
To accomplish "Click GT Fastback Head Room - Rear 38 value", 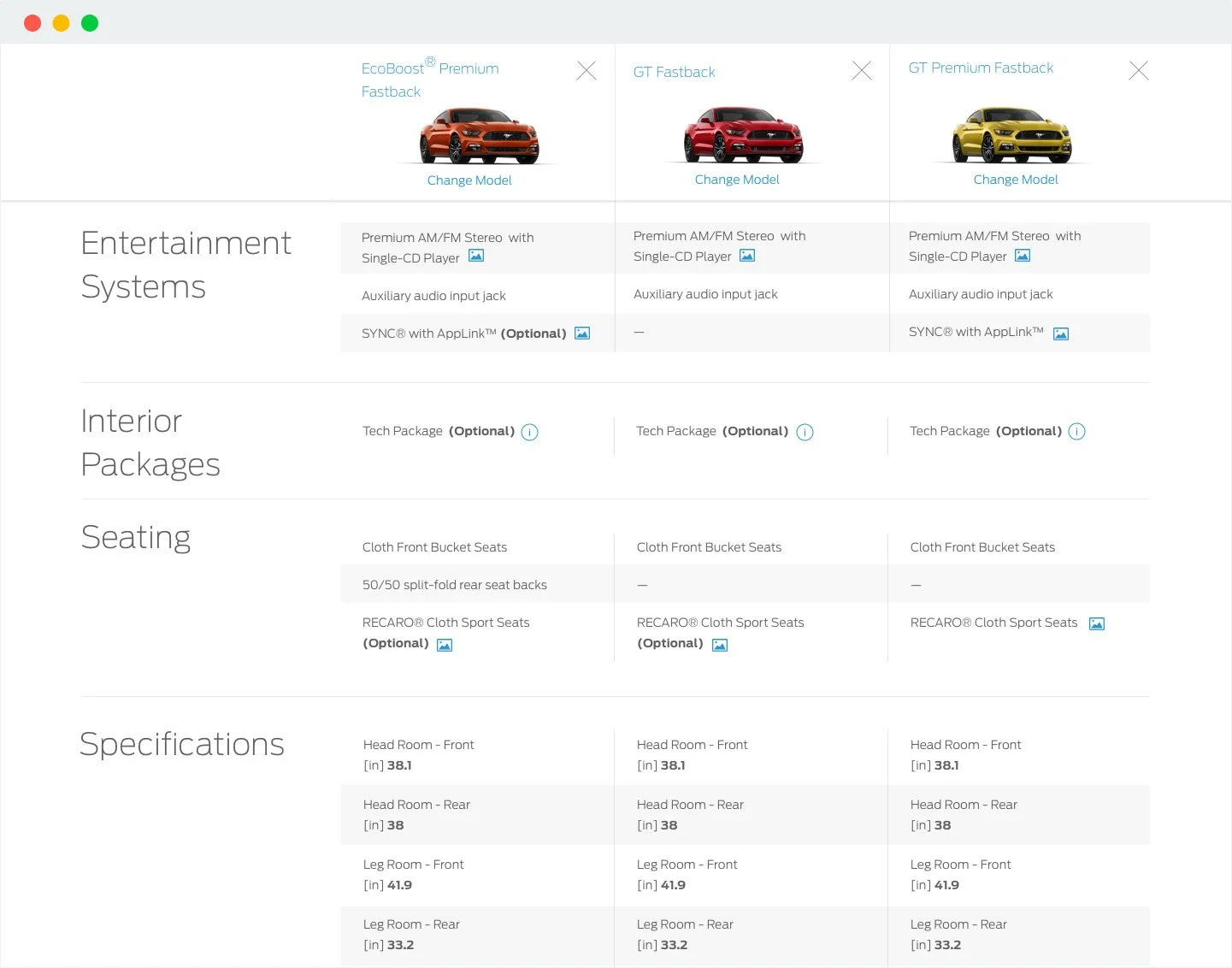I will tap(669, 825).
